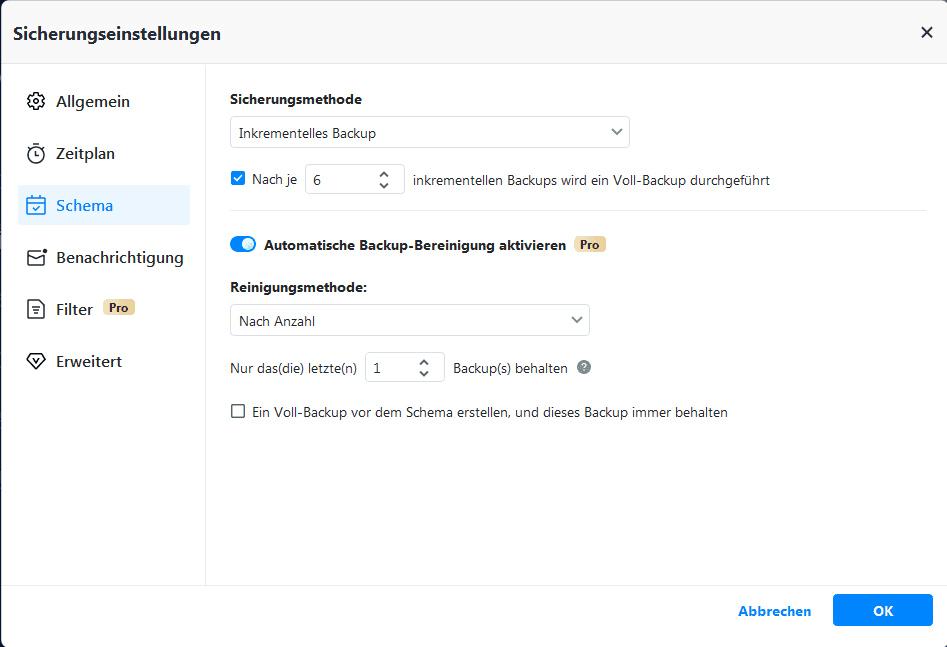This screenshot has height=647, width=947.
Task: Click the Erweitert diamond icon
Action: pos(36,362)
